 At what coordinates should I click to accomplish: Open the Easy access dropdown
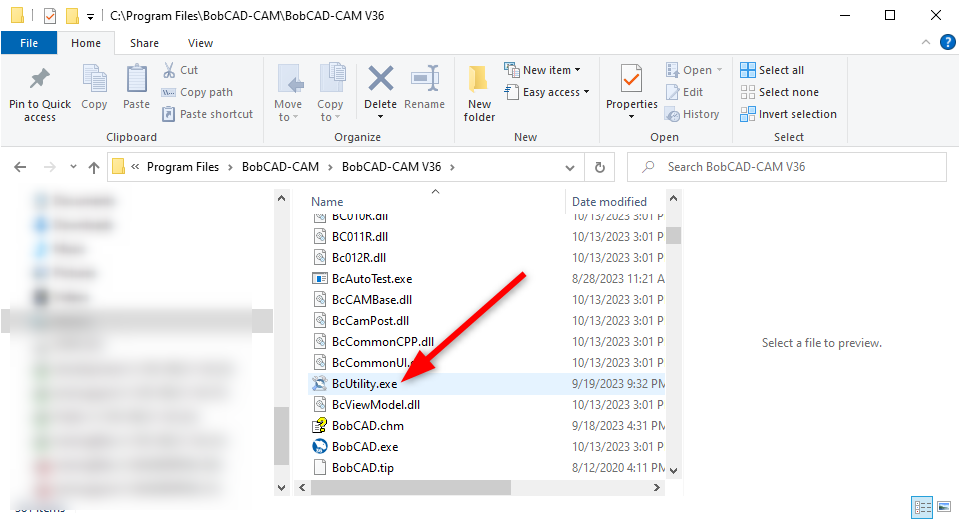pos(547,92)
